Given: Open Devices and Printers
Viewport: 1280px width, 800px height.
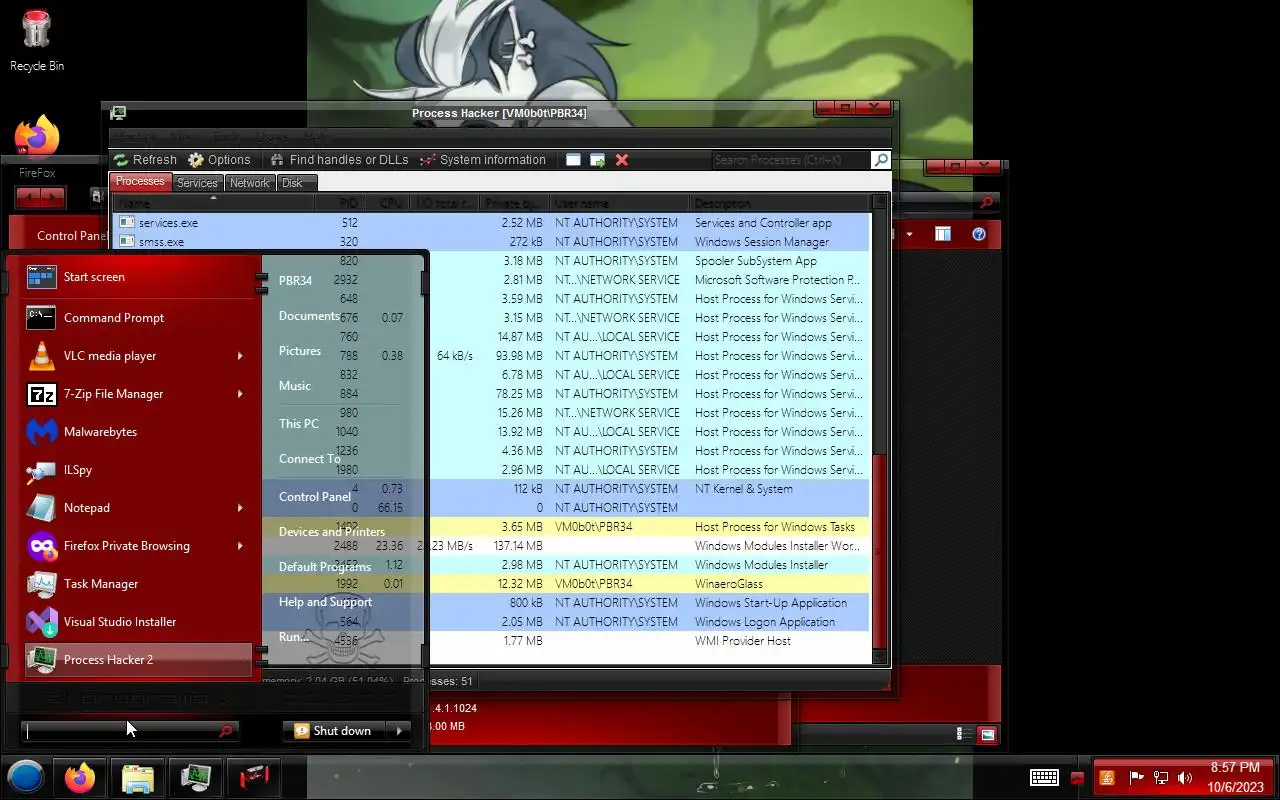Looking at the screenshot, I should (x=332, y=532).
